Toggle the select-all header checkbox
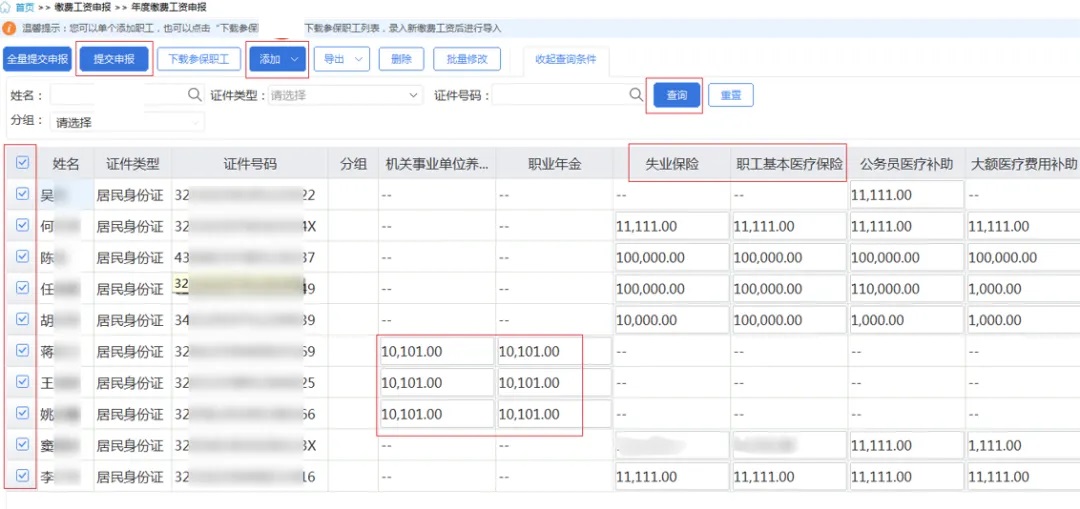This screenshot has width=1080, height=509. [23, 163]
